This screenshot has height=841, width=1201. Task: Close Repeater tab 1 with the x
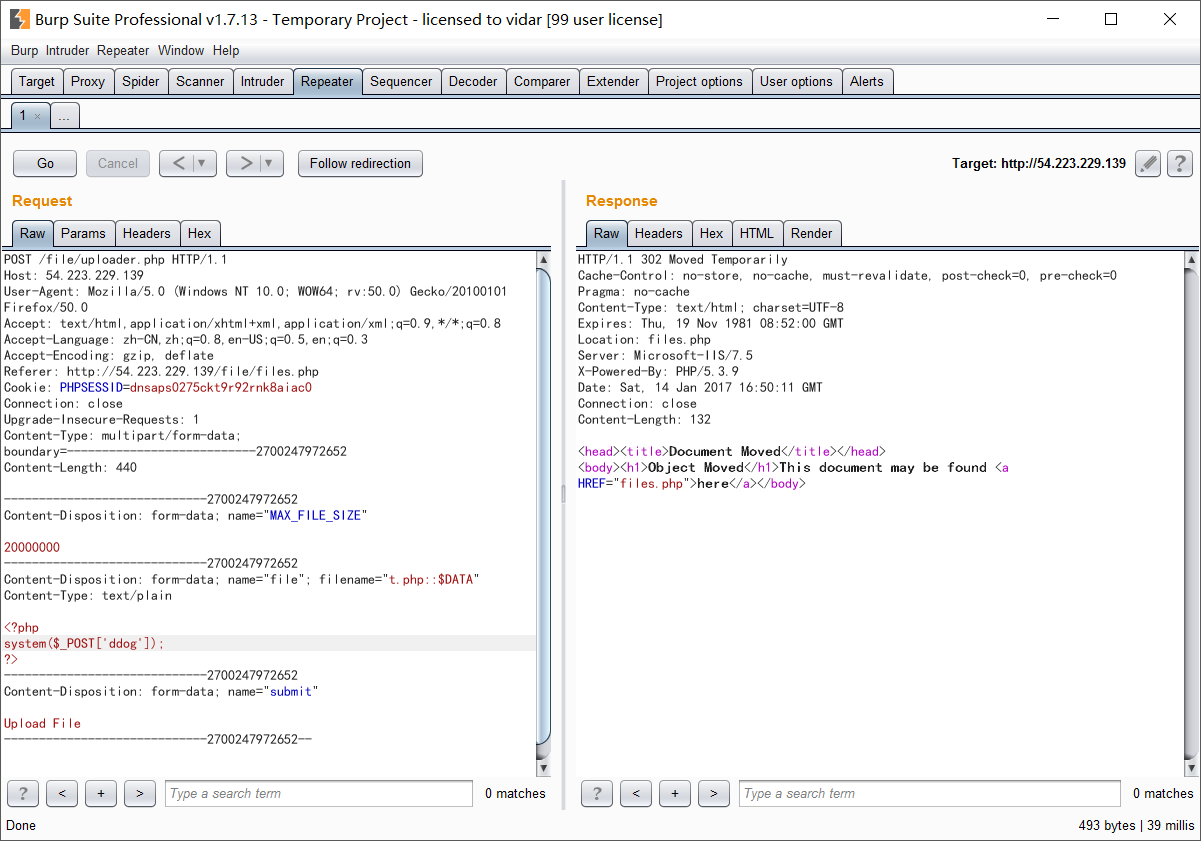click(38, 116)
